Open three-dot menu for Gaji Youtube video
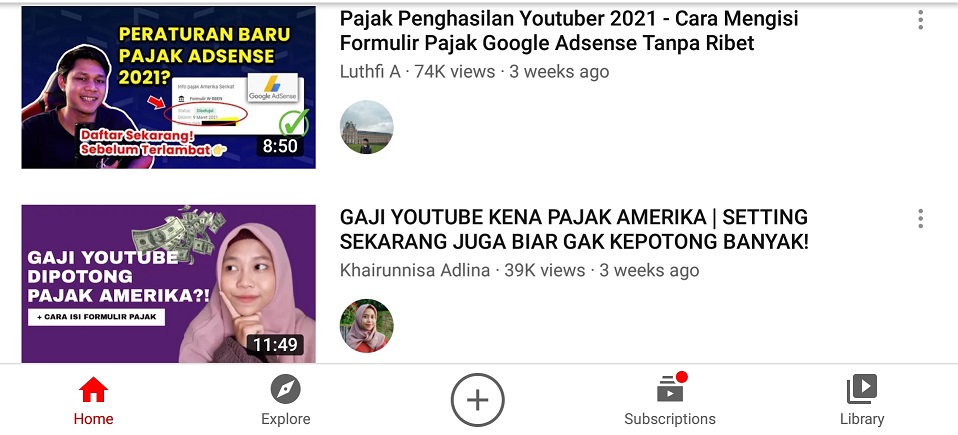Image resolution: width=958 pixels, height=435 pixels. (x=920, y=219)
